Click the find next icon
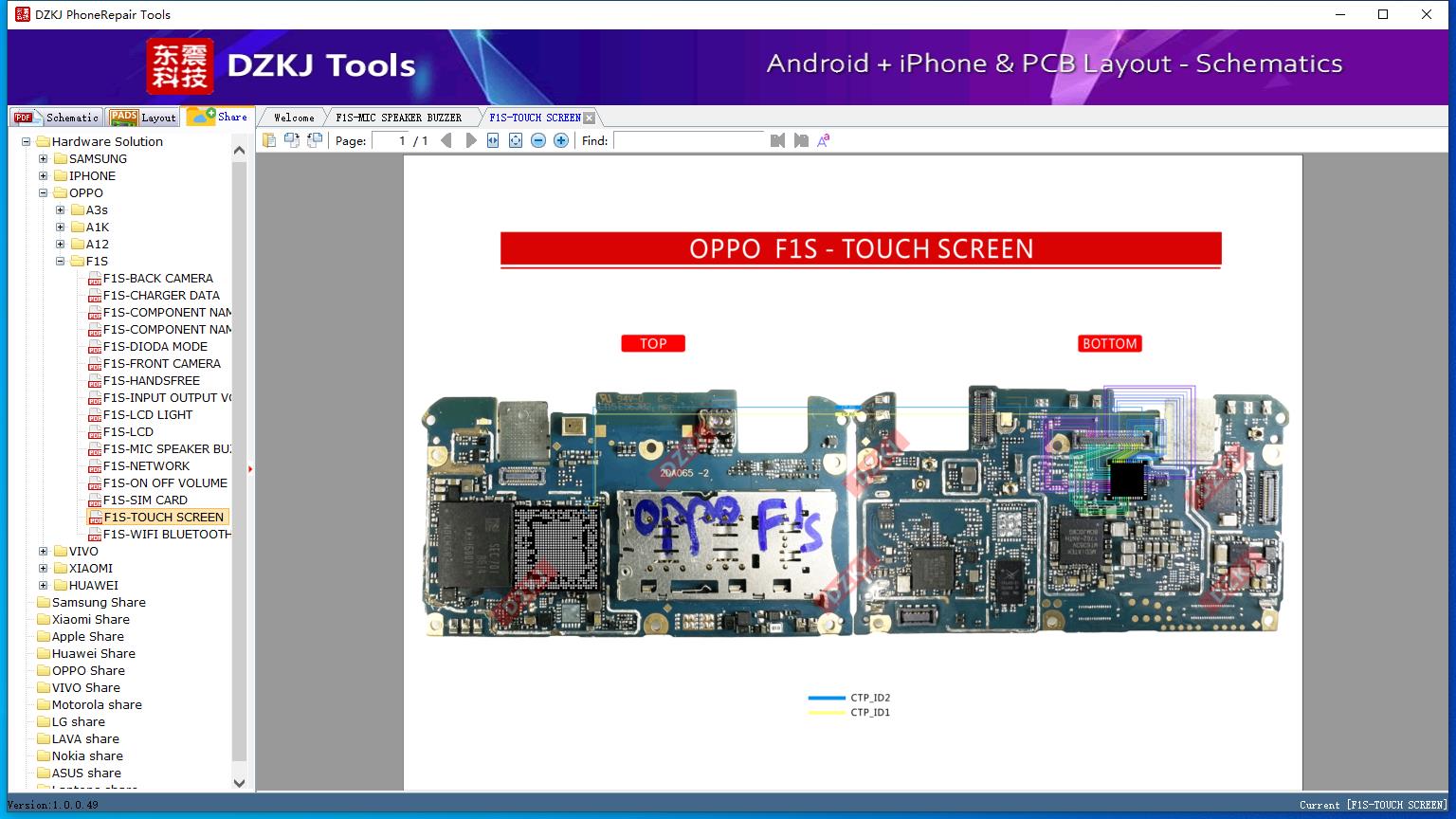This screenshot has height=819, width=1456. click(801, 140)
